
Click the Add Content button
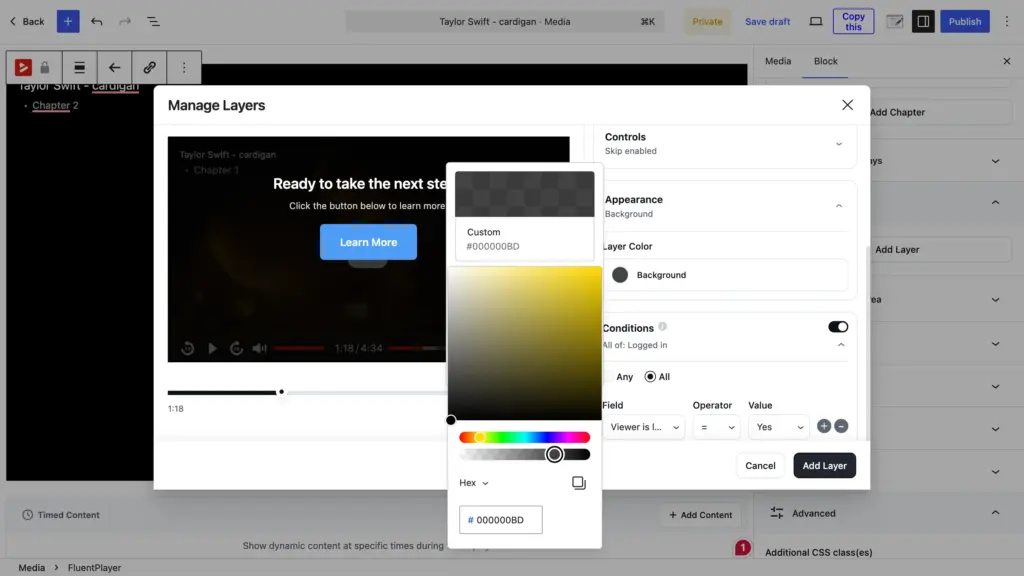point(700,515)
